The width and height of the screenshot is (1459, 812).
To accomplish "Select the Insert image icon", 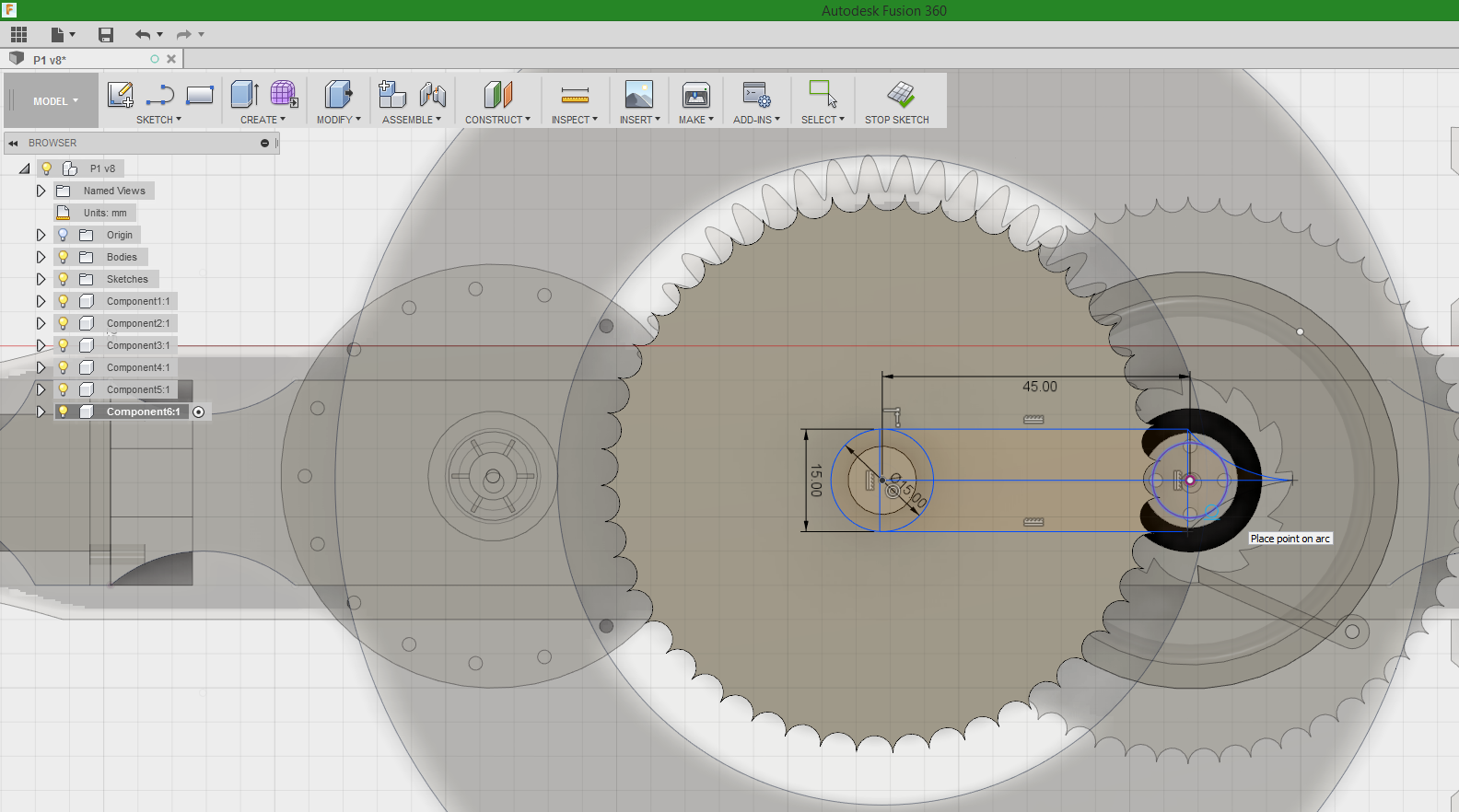I will pyautogui.click(x=639, y=94).
